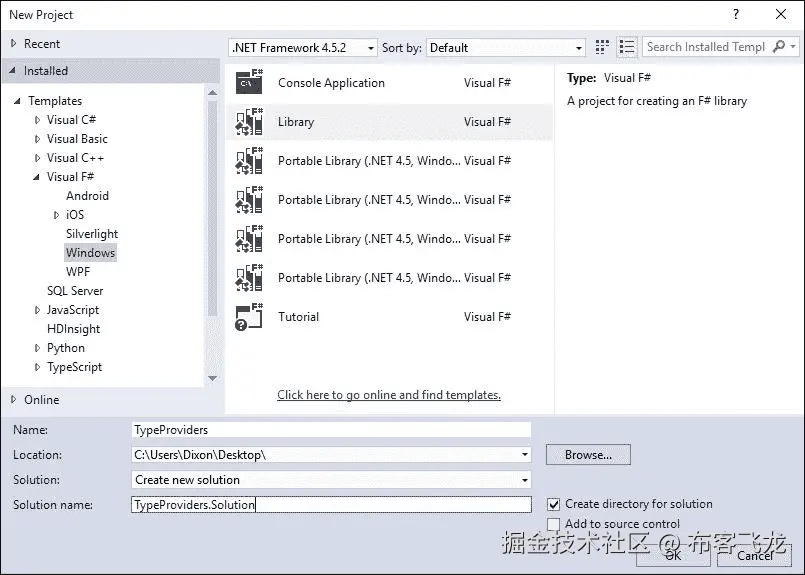The height and width of the screenshot is (575, 805).
Task: Collapse the Visual F# node arrow
Action: coord(36,177)
